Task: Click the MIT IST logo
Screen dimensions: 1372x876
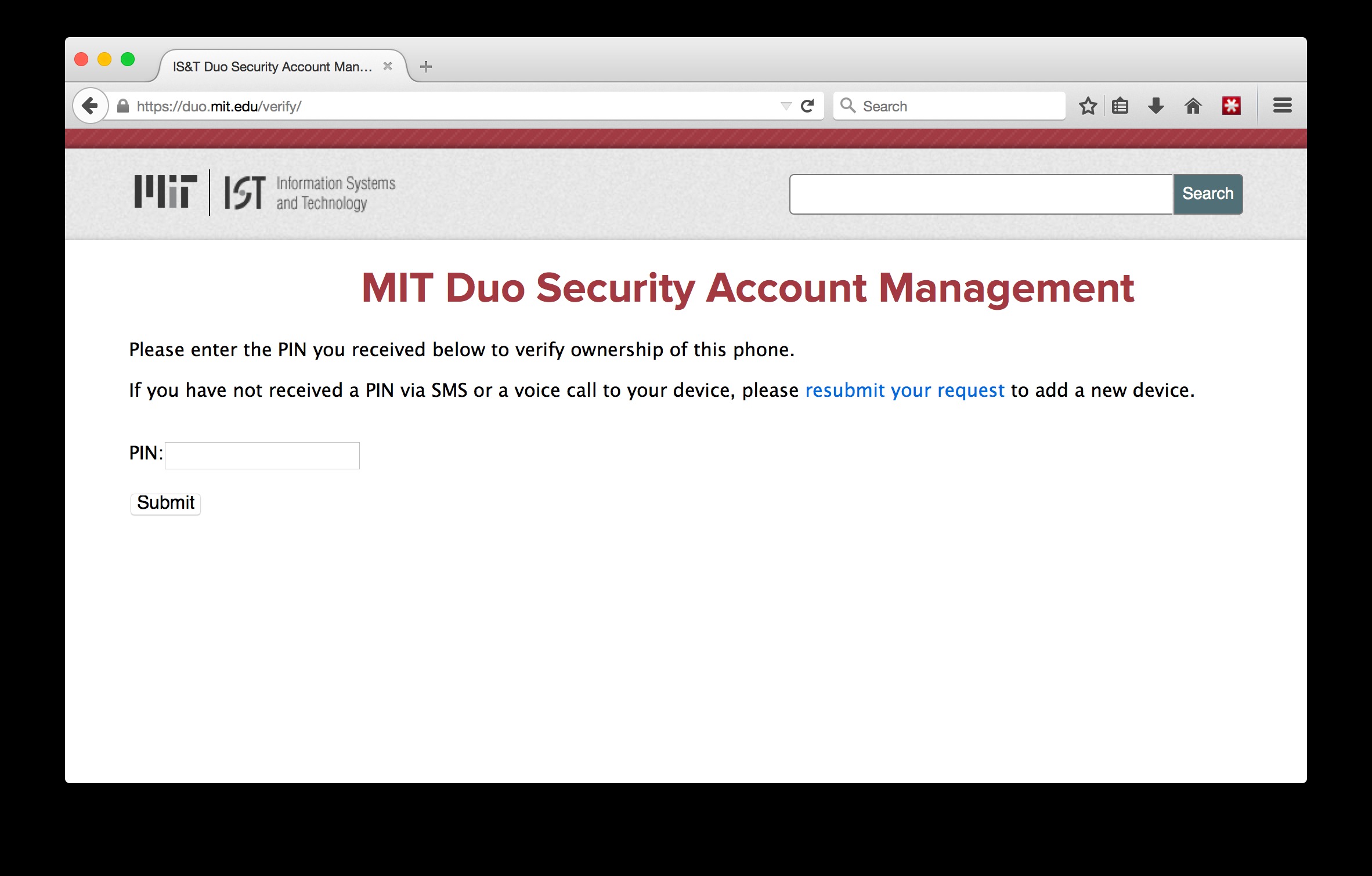Action: point(265,193)
